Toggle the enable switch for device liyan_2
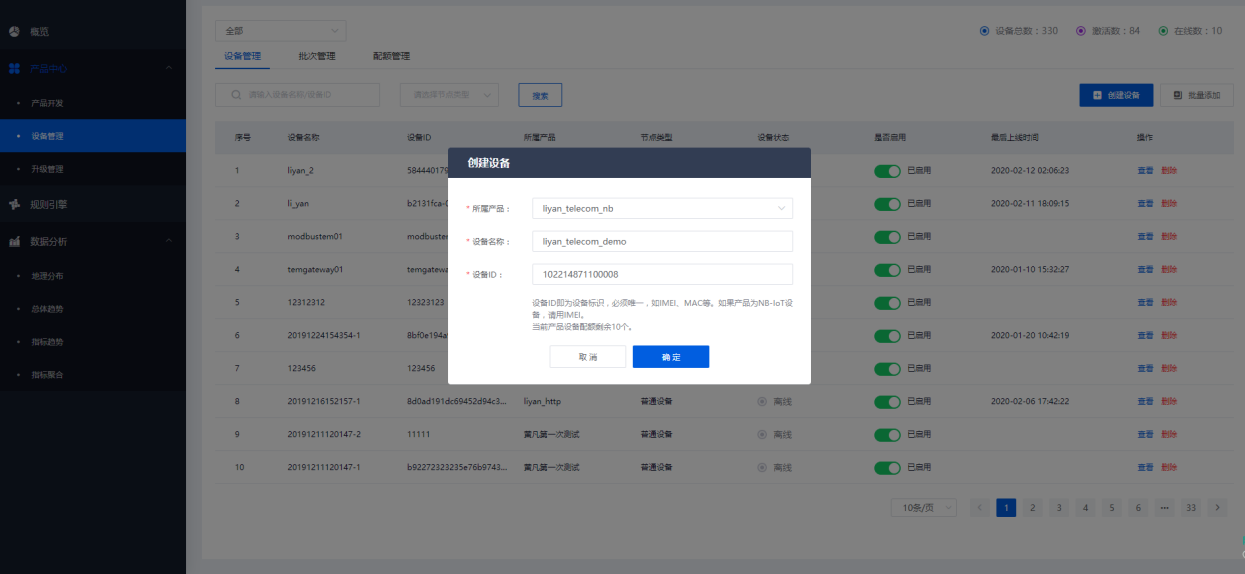Image resolution: width=1245 pixels, height=574 pixels. [887, 171]
